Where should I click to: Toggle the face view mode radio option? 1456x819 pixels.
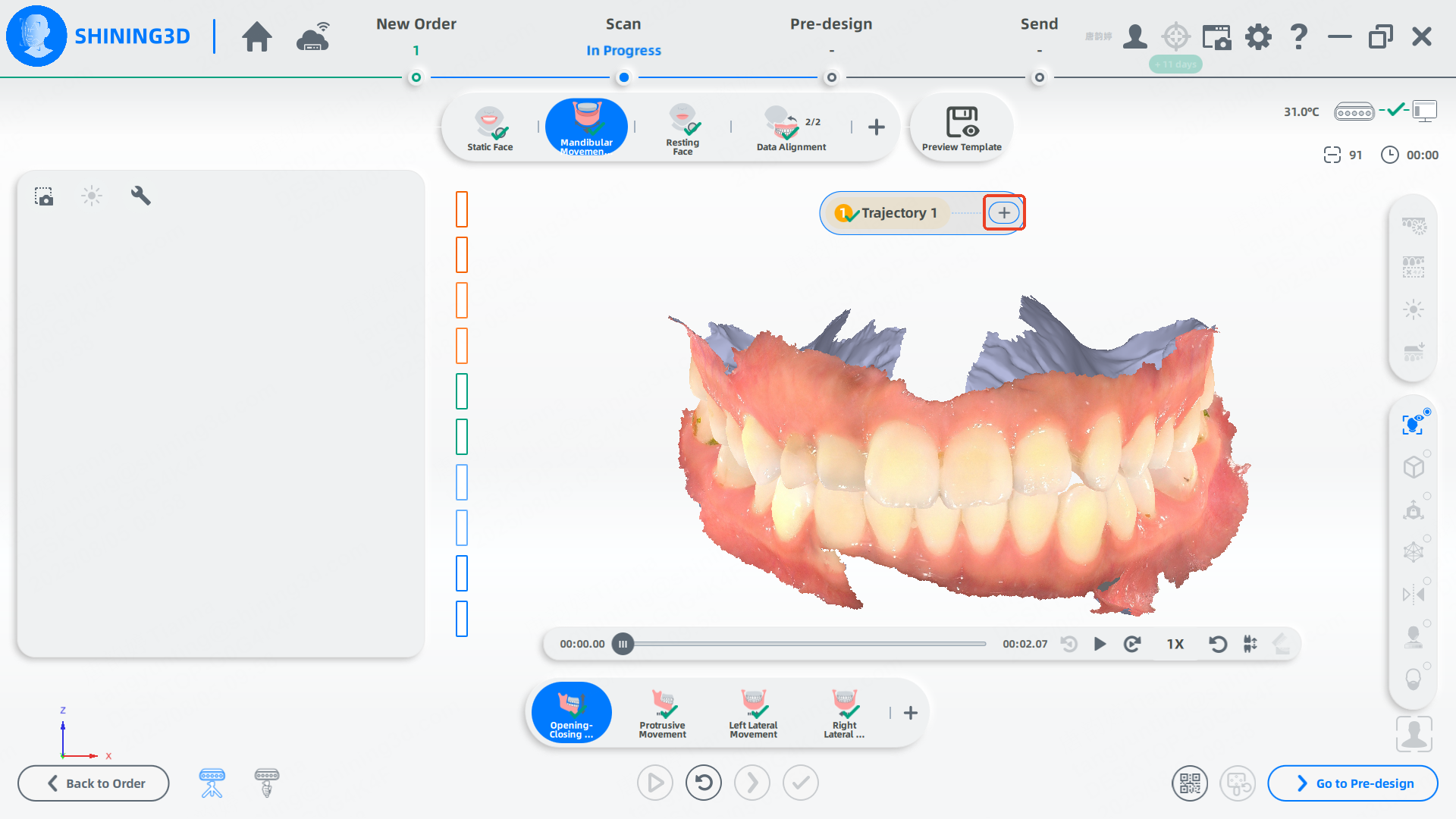[x=1413, y=424]
